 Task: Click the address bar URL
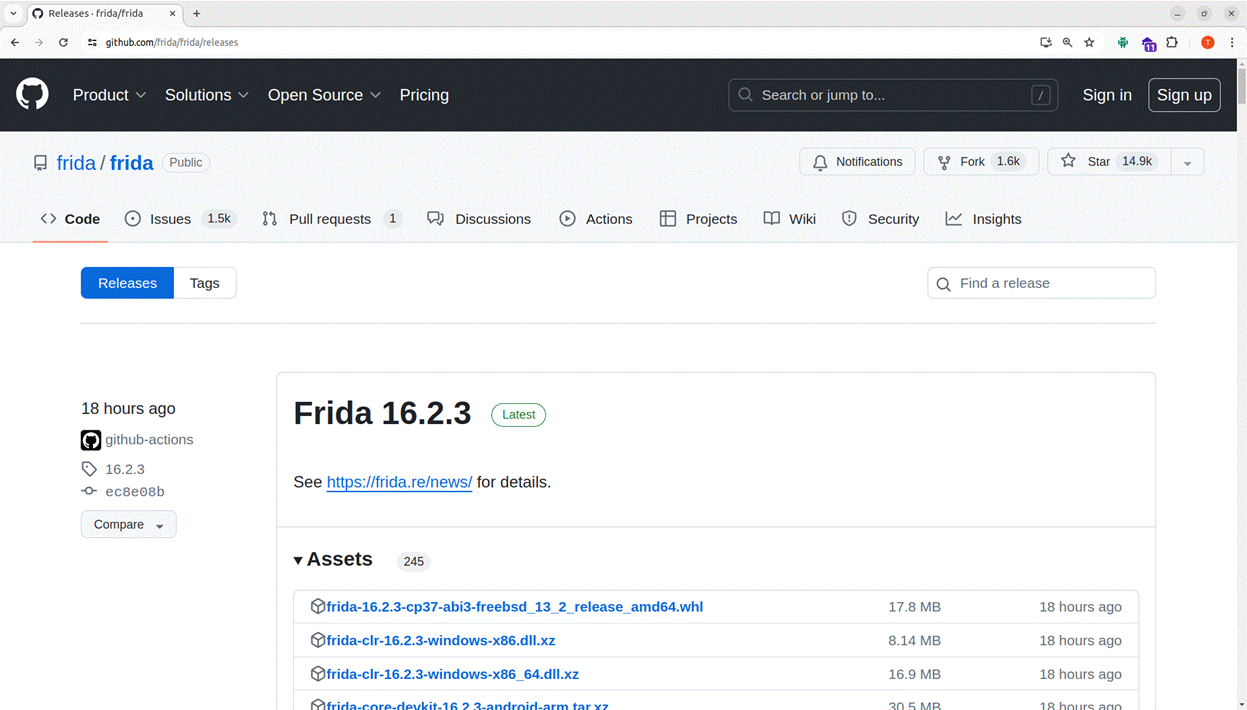[x=172, y=42]
